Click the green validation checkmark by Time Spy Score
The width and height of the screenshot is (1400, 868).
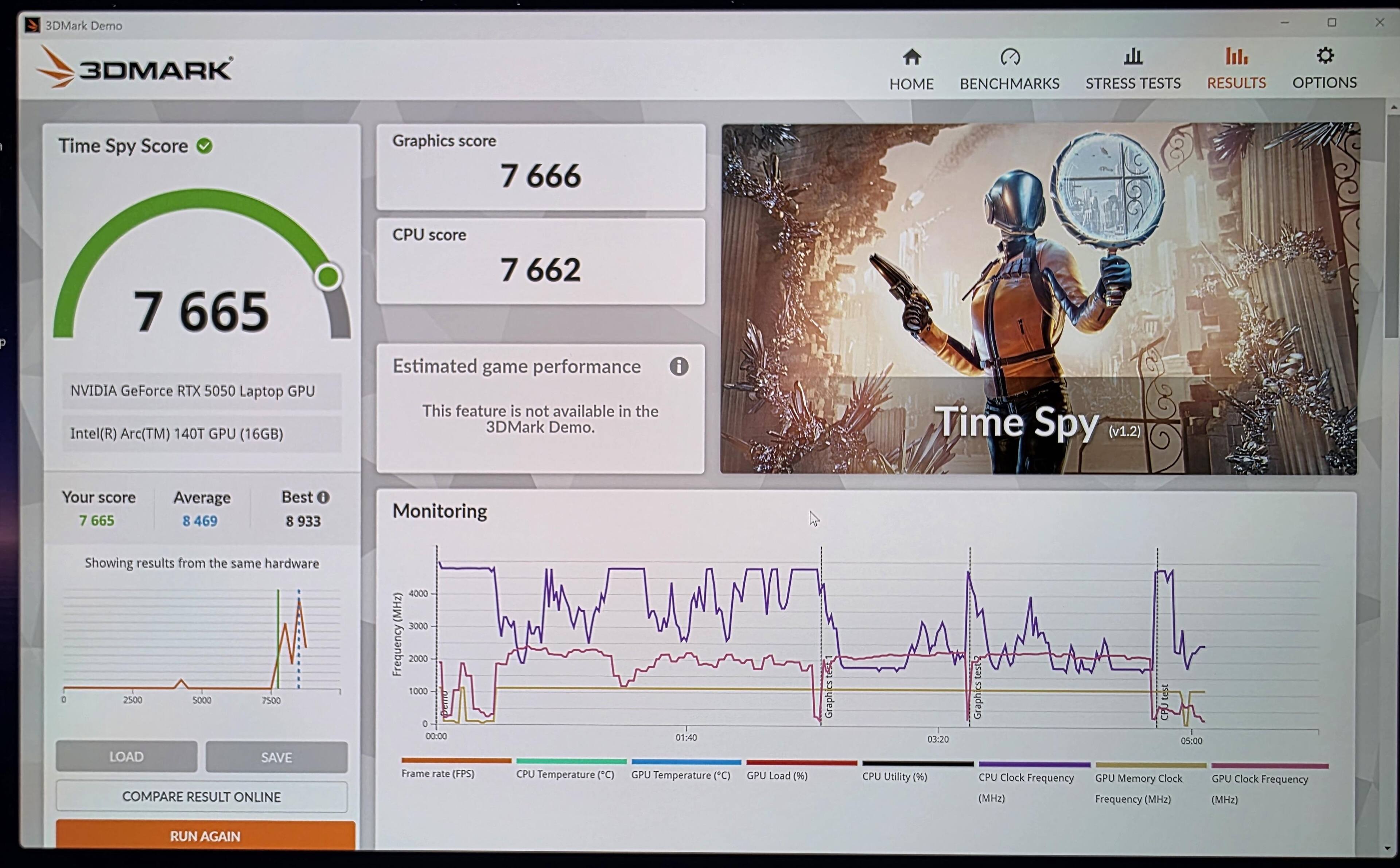[205, 146]
